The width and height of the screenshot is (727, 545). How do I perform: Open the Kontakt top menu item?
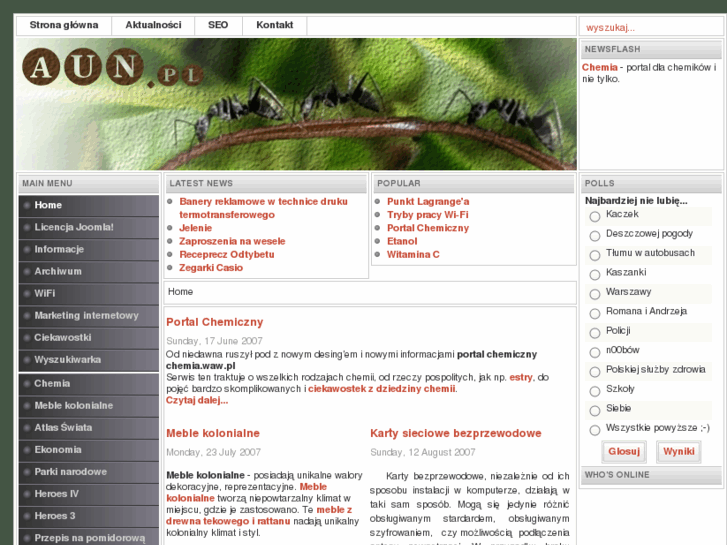click(x=274, y=26)
